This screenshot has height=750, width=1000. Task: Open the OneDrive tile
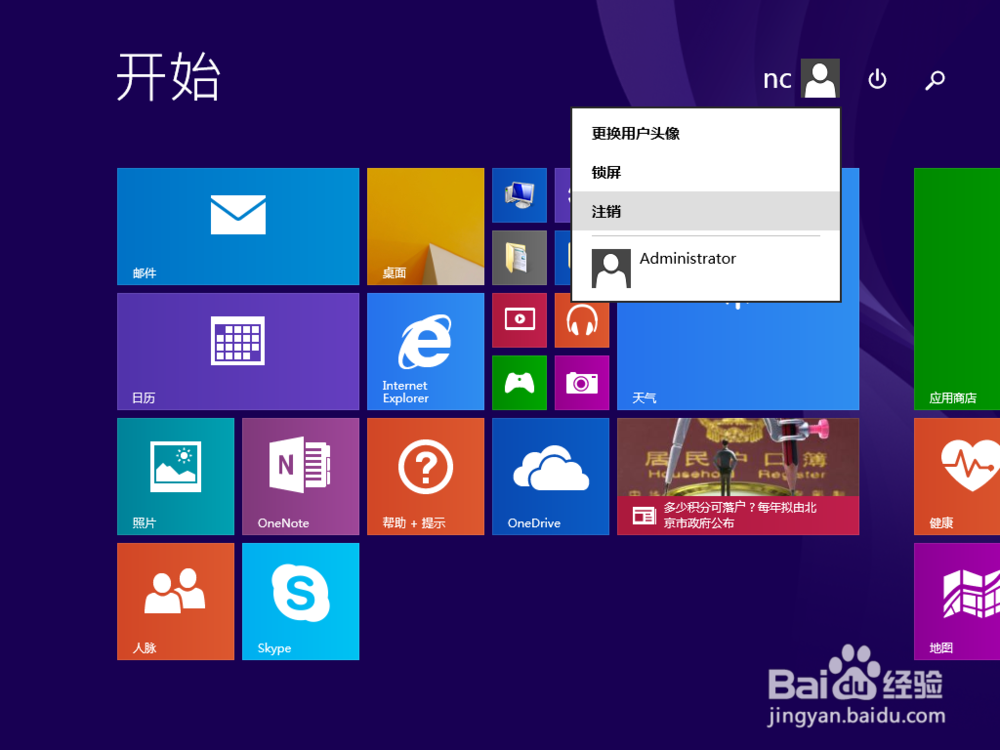tap(550, 476)
